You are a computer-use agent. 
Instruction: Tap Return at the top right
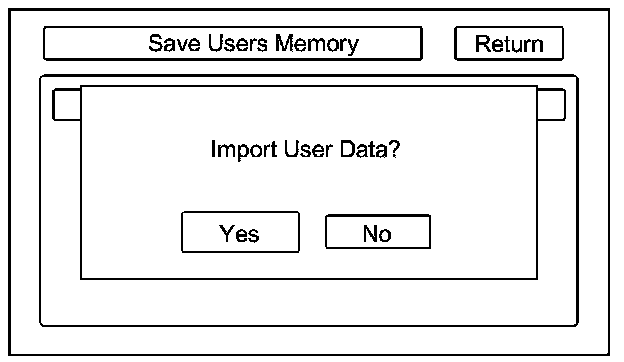point(509,44)
